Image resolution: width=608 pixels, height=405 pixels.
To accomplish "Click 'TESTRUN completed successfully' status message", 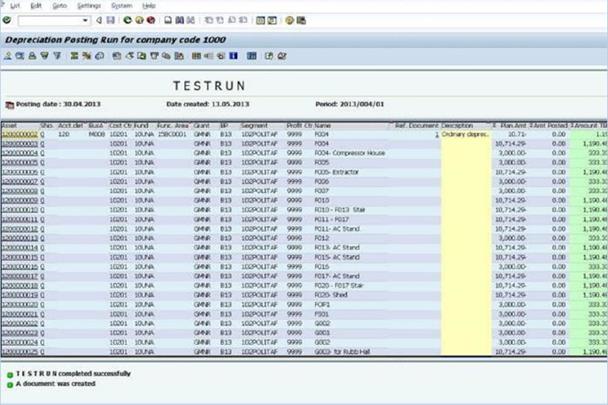I will click(x=73, y=374).
